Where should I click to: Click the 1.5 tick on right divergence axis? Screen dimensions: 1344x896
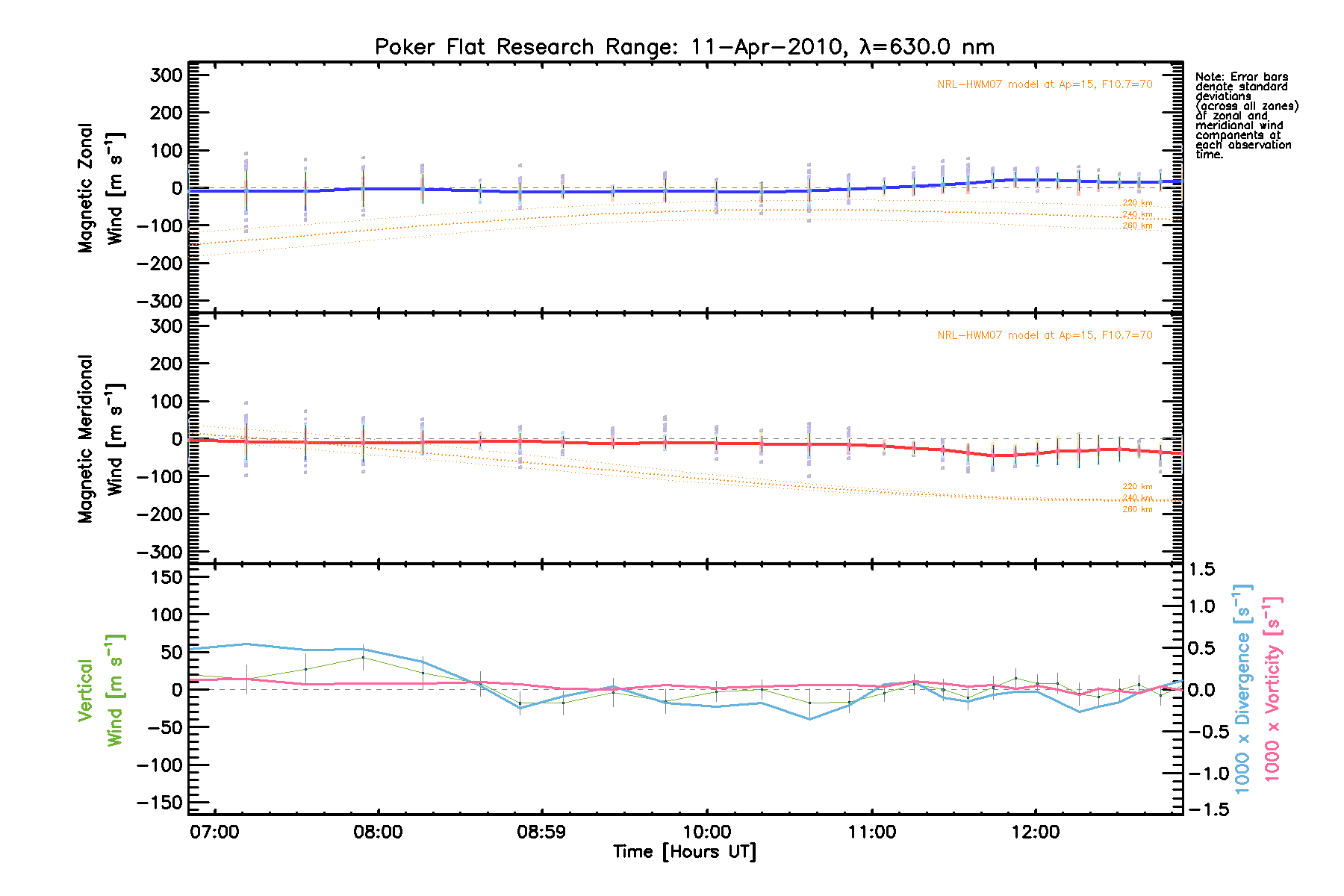[x=1202, y=570]
